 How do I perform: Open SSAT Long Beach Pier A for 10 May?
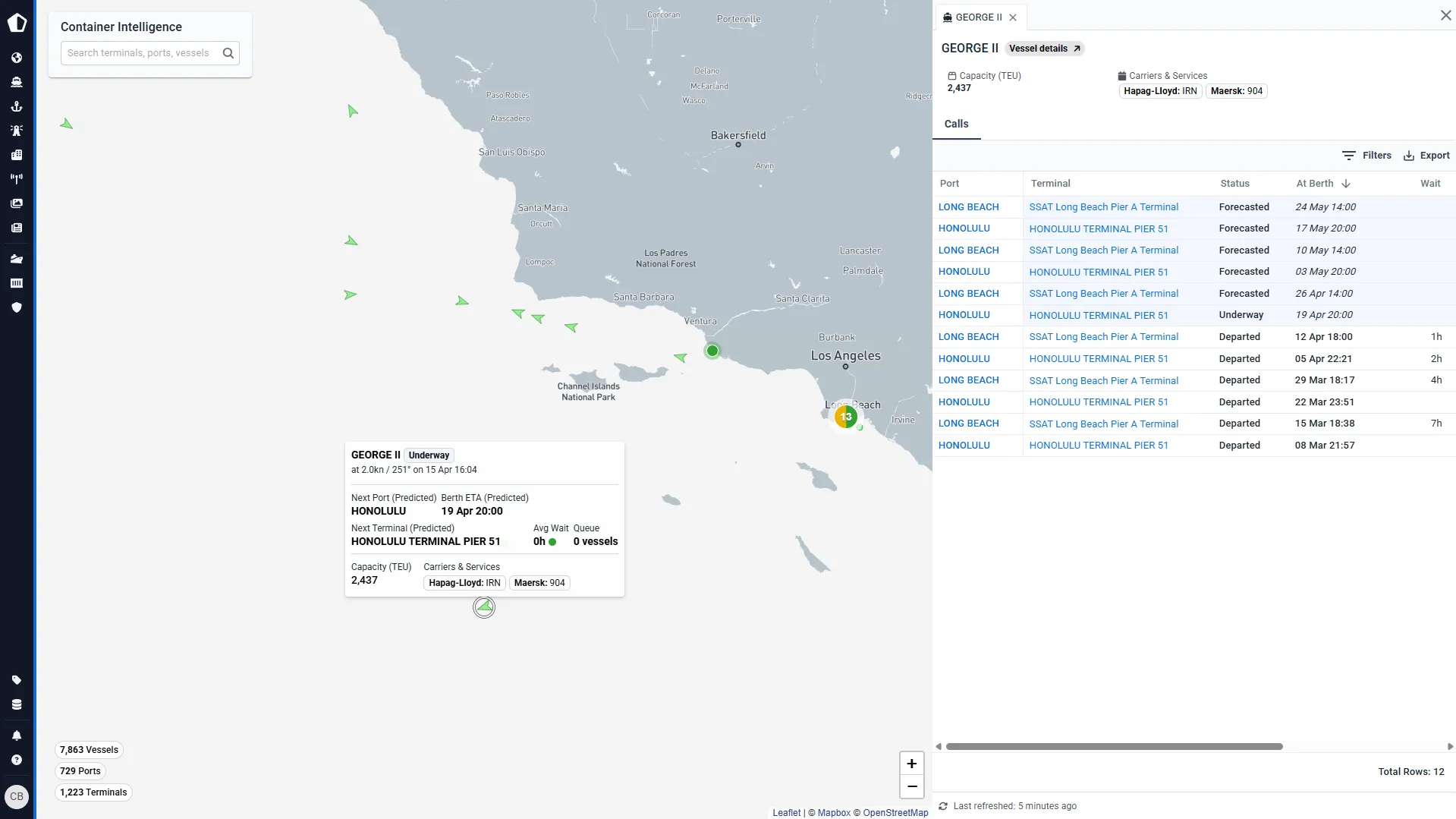(x=1103, y=250)
